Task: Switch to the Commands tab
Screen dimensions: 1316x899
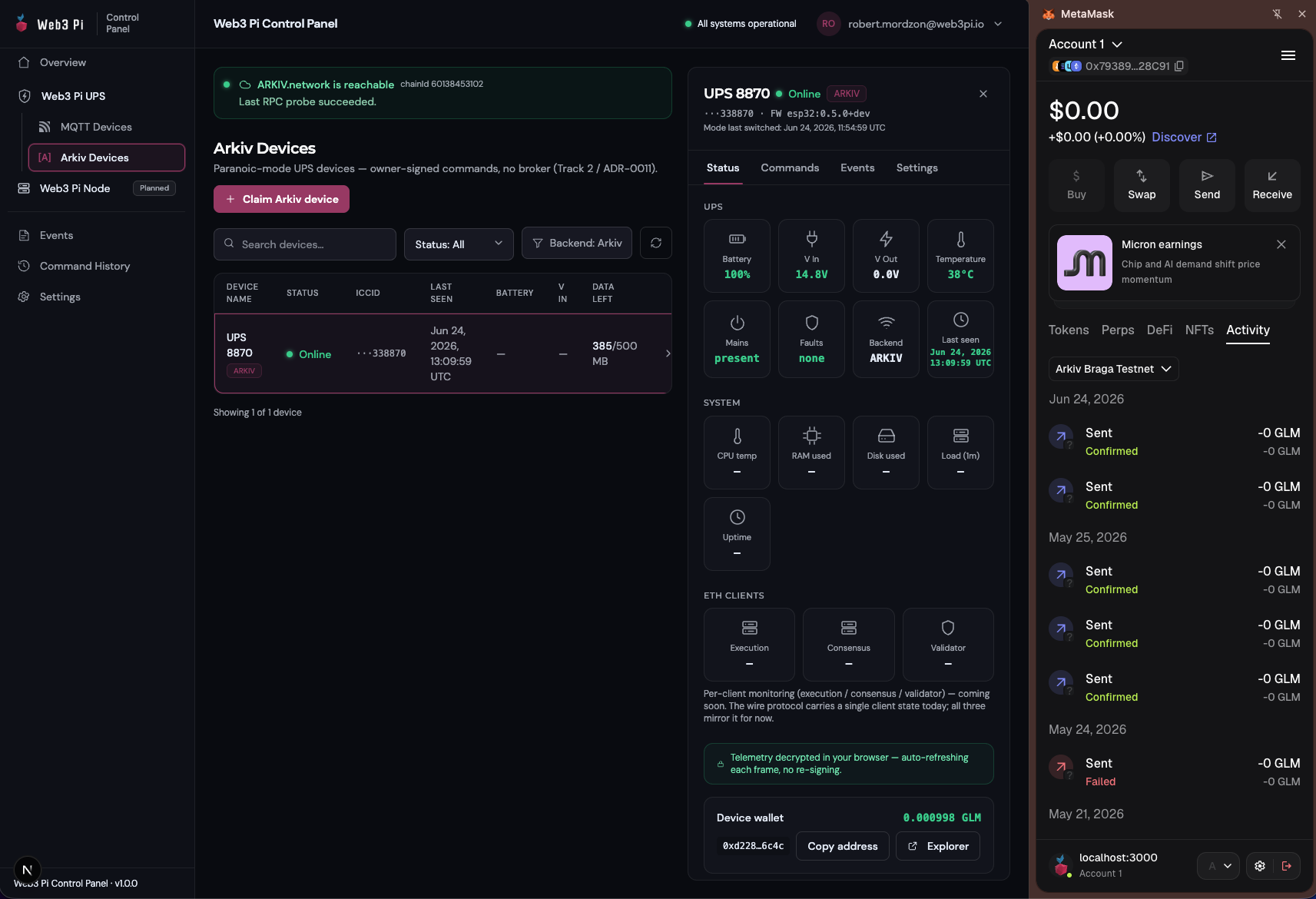Action: pyautogui.click(x=790, y=168)
